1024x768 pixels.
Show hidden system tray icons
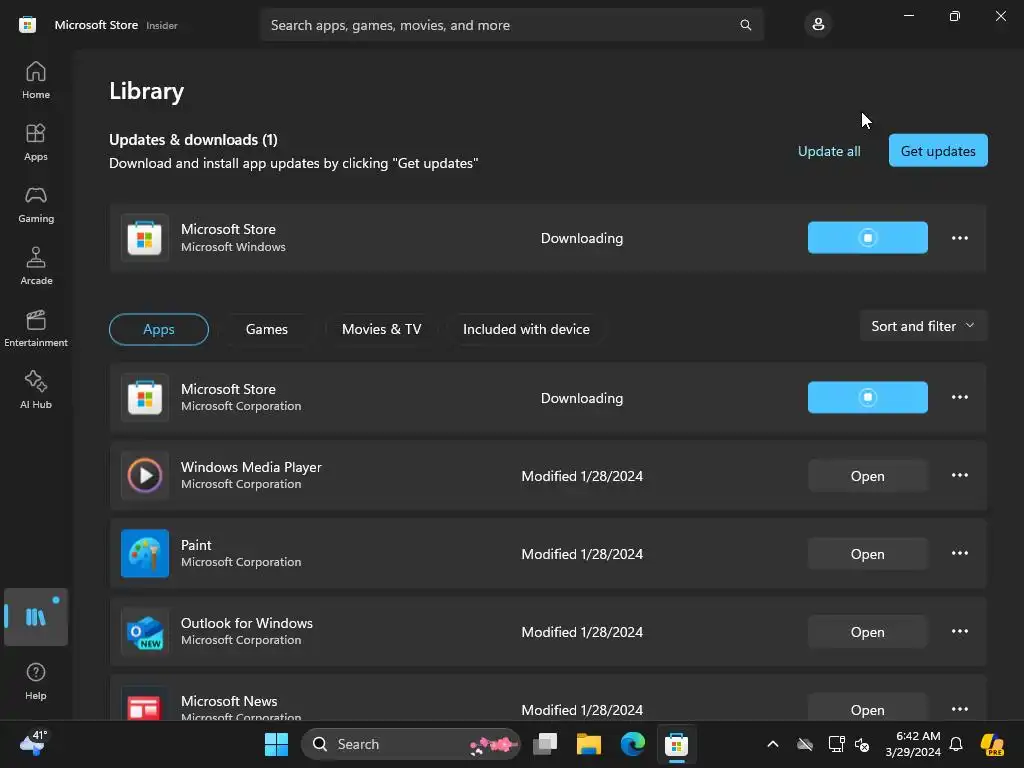click(773, 744)
